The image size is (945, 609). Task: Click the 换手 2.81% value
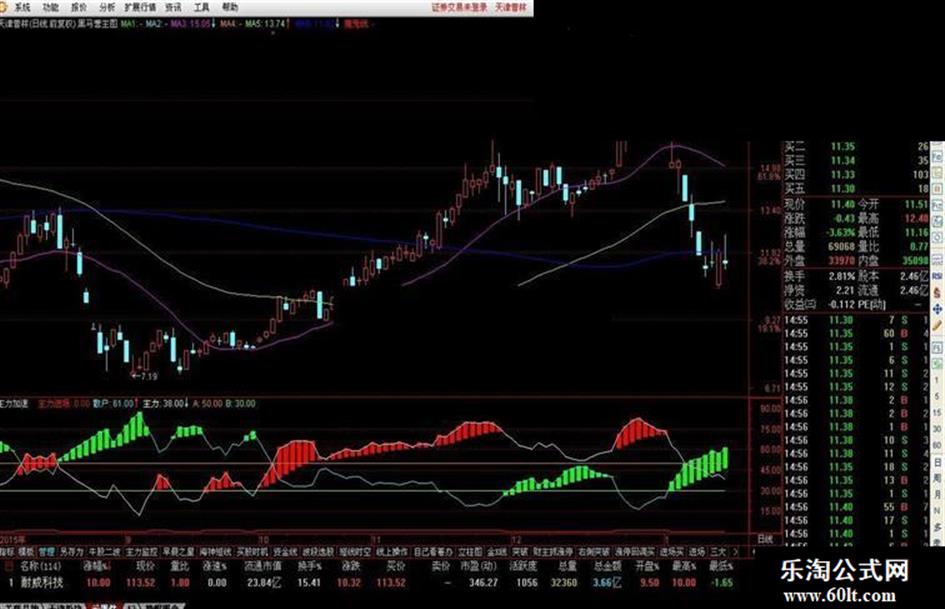click(x=841, y=276)
